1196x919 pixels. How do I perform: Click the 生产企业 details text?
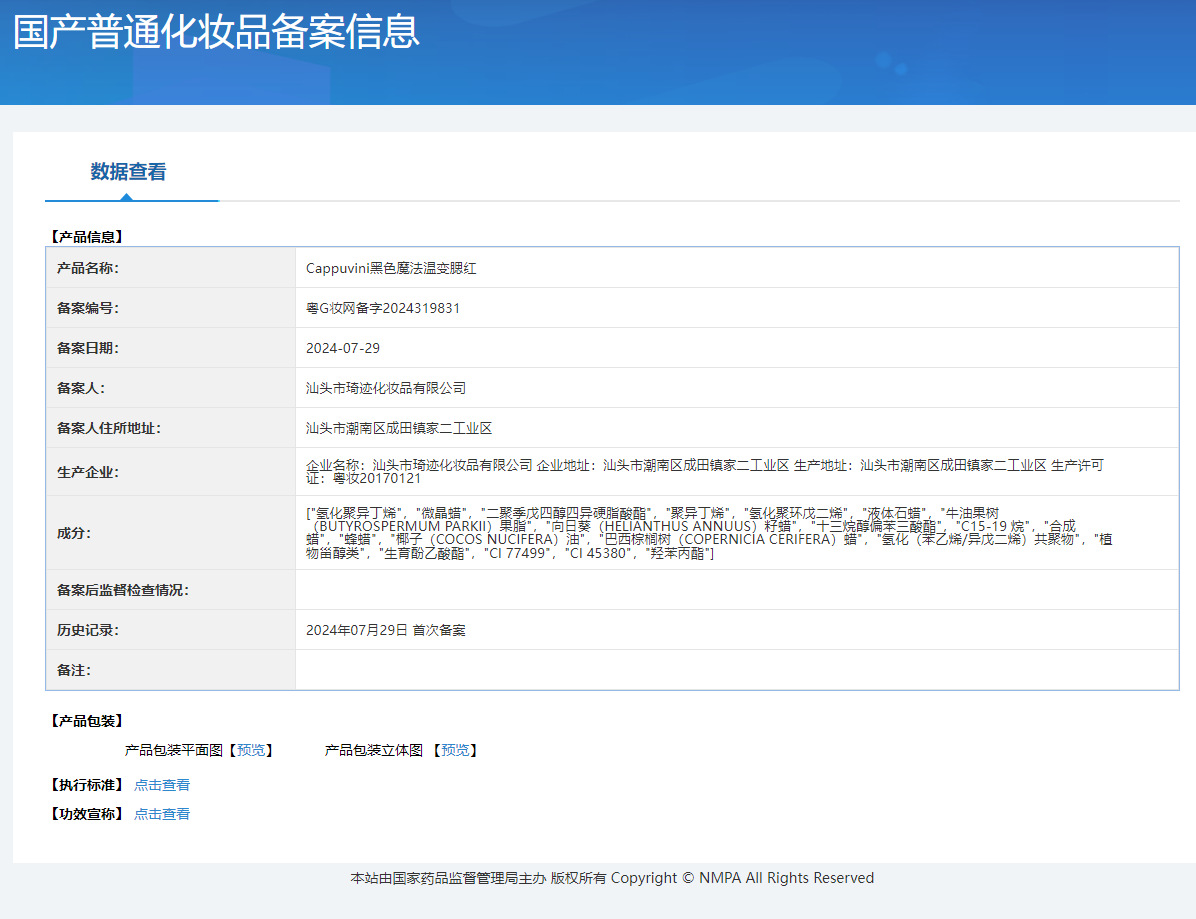705,472
